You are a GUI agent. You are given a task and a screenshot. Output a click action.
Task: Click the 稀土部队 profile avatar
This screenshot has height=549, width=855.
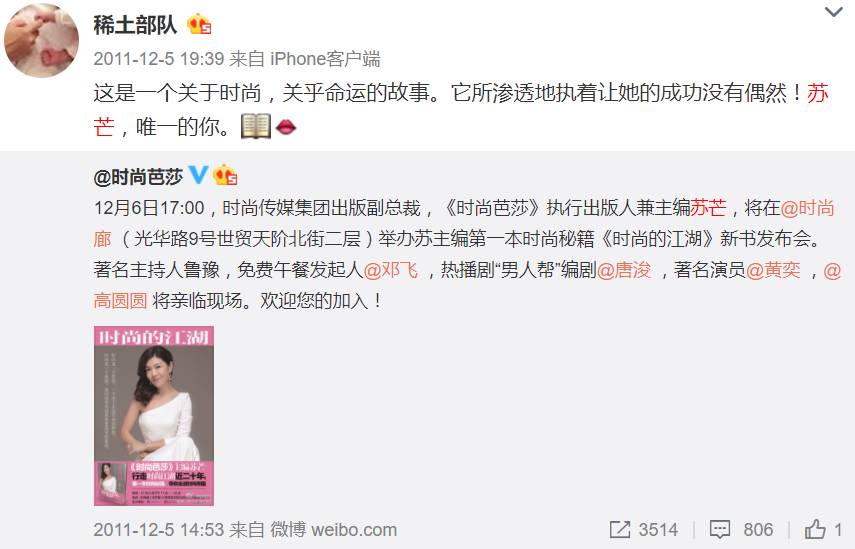coord(41,40)
